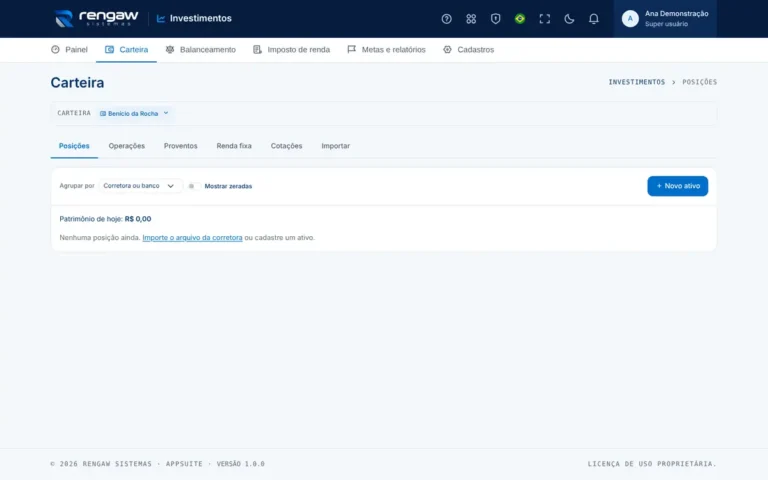The image size is (768, 480).
Task: Select the Carteira menu item
Action: (x=126, y=49)
